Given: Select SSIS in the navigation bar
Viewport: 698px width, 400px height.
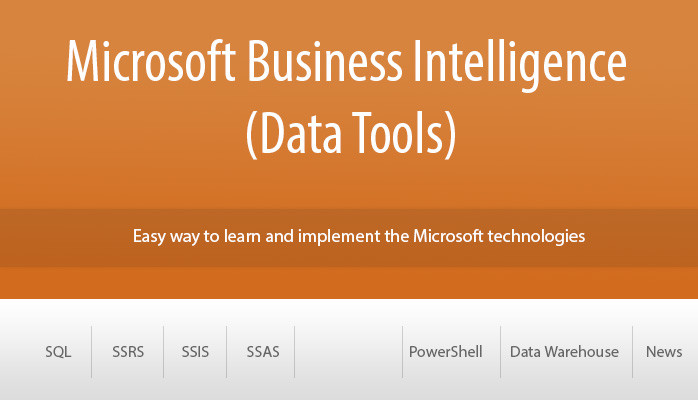Looking at the screenshot, I should [195, 352].
